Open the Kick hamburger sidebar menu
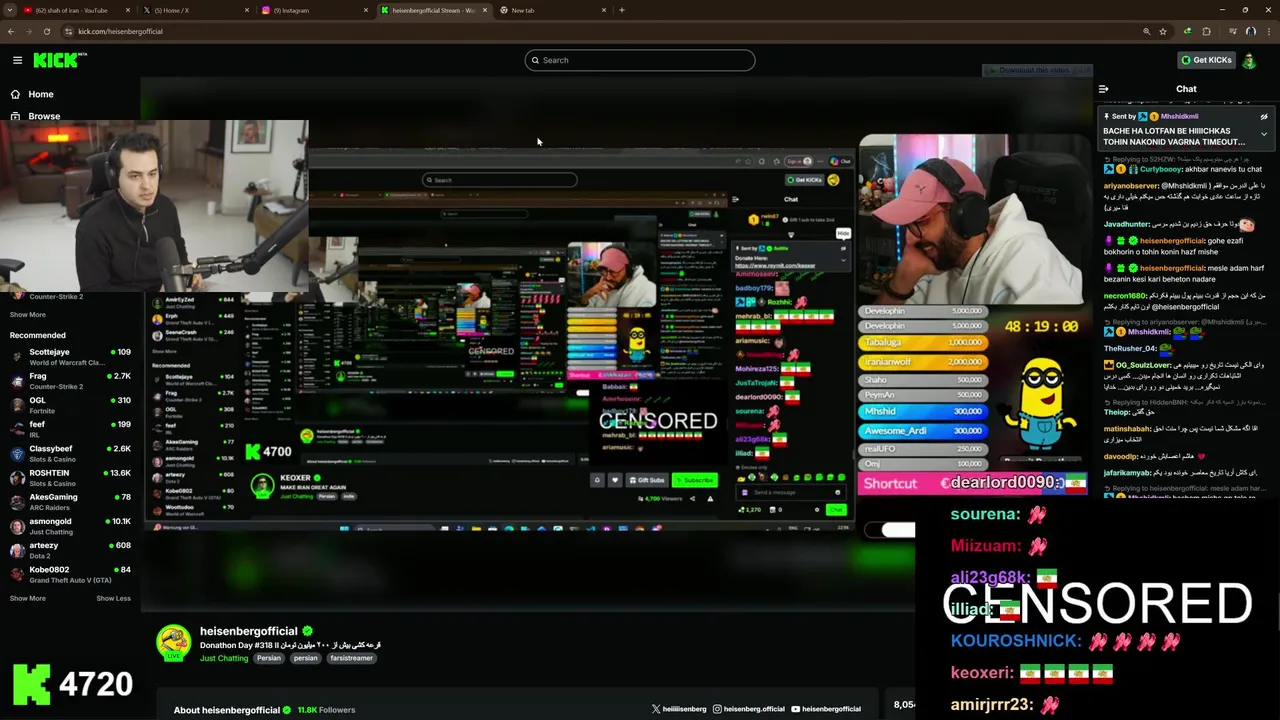1280x720 pixels. [x=17, y=60]
